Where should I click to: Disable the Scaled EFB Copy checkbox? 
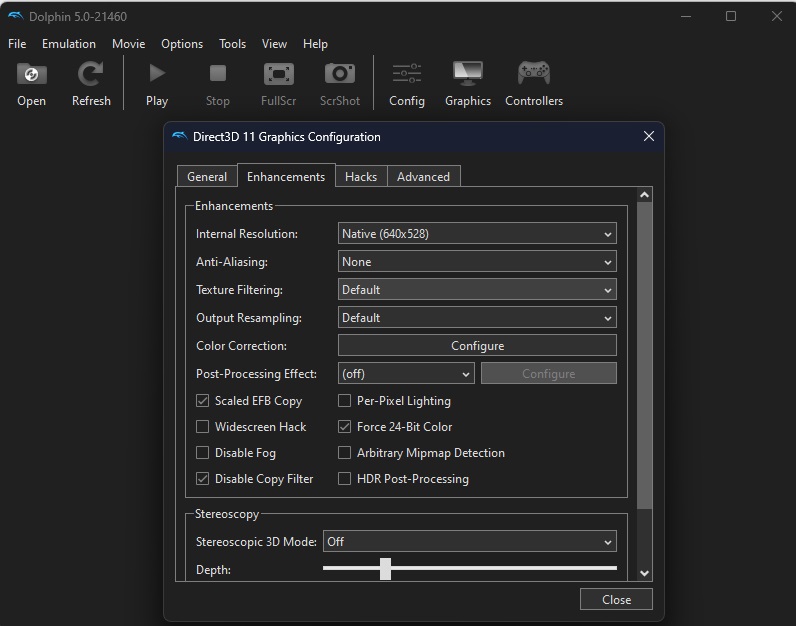pos(203,401)
